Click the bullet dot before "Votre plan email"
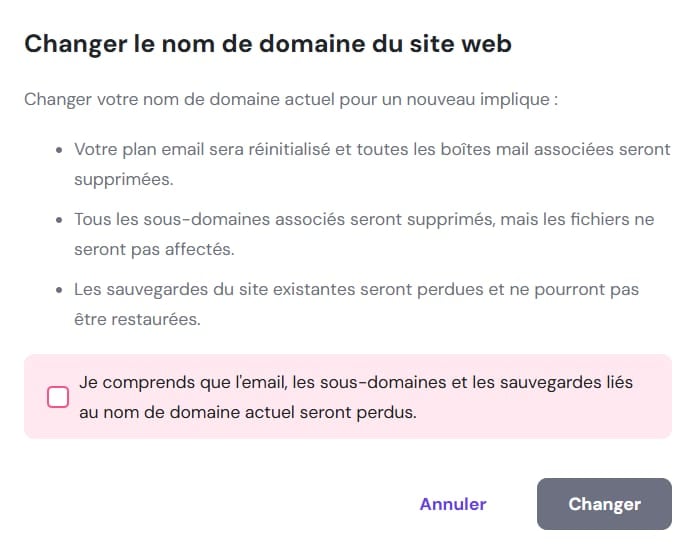The width and height of the screenshot is (700, 555). click(x=58, y=150)
